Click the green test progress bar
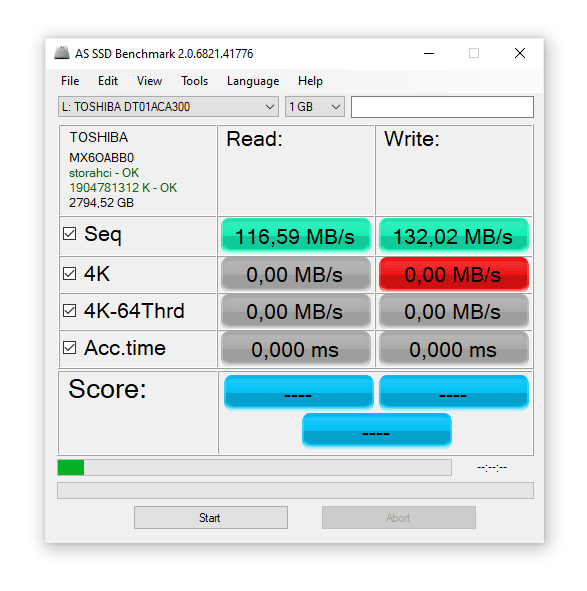The image size is (587, 591). (254, 467)
